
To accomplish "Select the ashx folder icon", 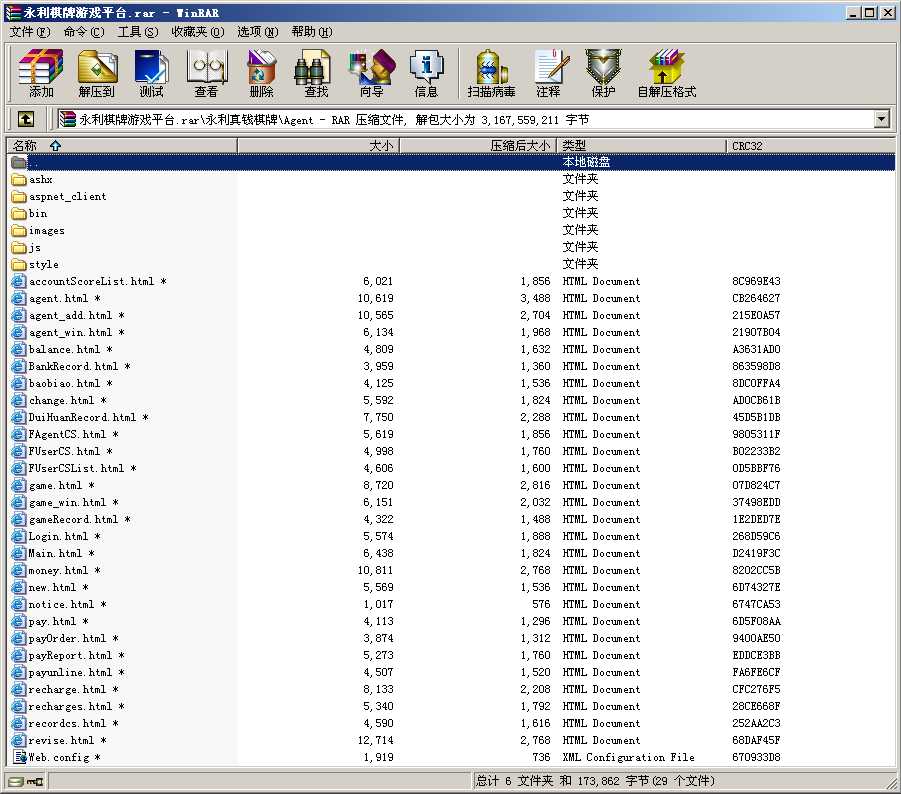I will click(19, 179).
